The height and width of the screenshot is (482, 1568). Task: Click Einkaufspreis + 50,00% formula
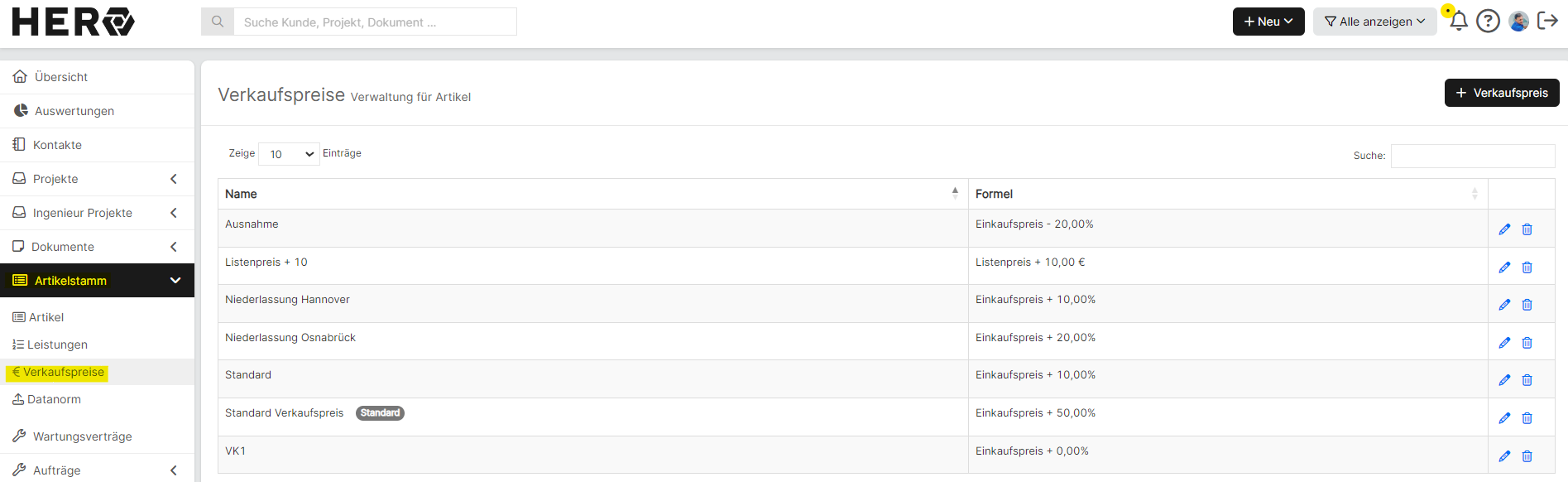pyautogui.click(x=1035, y=413)
